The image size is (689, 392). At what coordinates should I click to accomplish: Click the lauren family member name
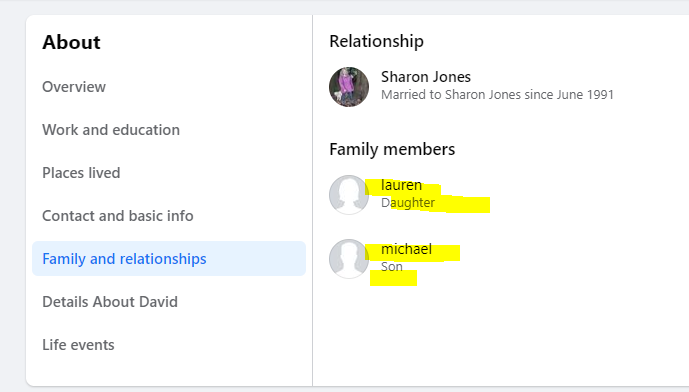point(401,185)
